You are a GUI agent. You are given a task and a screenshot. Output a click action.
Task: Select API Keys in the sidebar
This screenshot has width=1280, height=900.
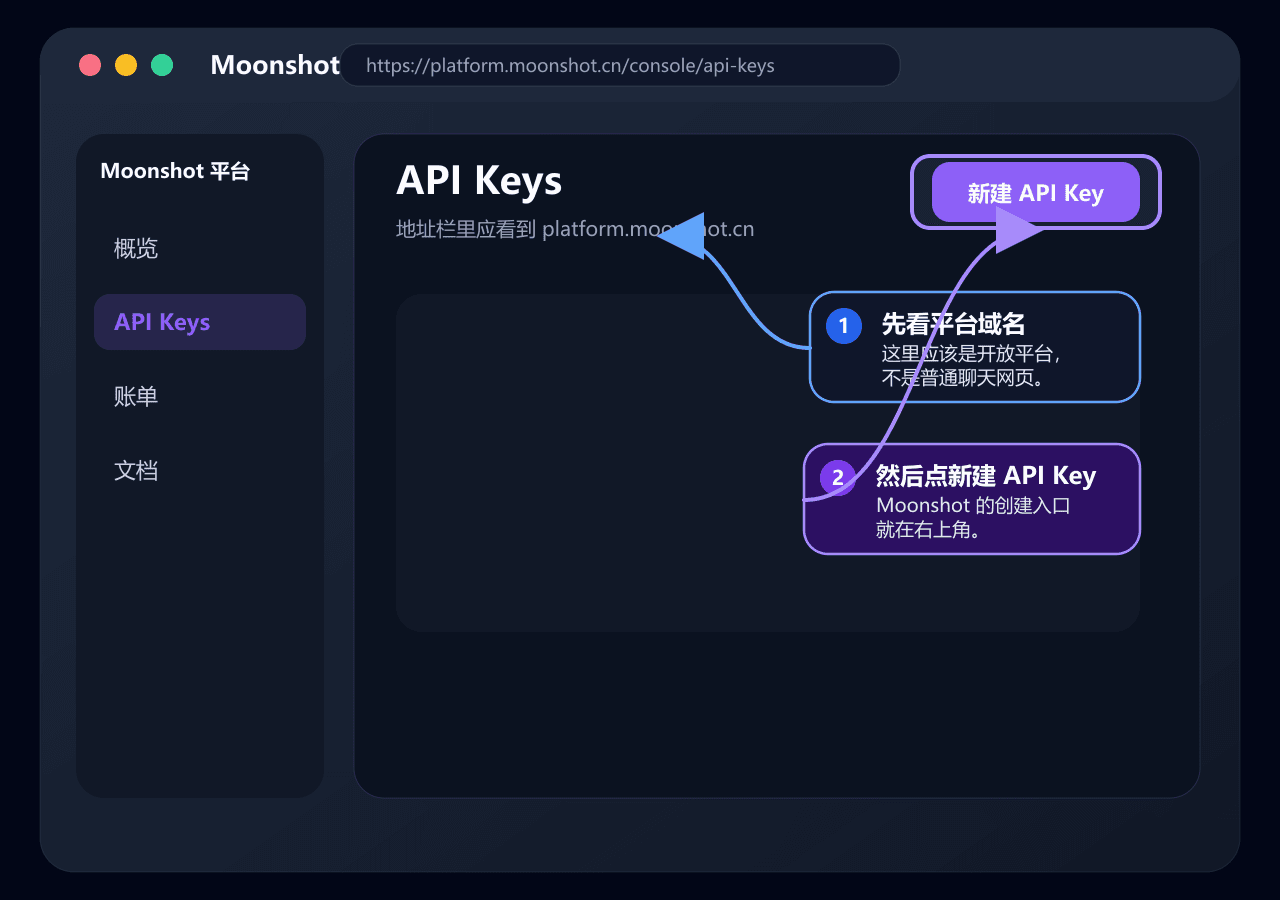200,322
